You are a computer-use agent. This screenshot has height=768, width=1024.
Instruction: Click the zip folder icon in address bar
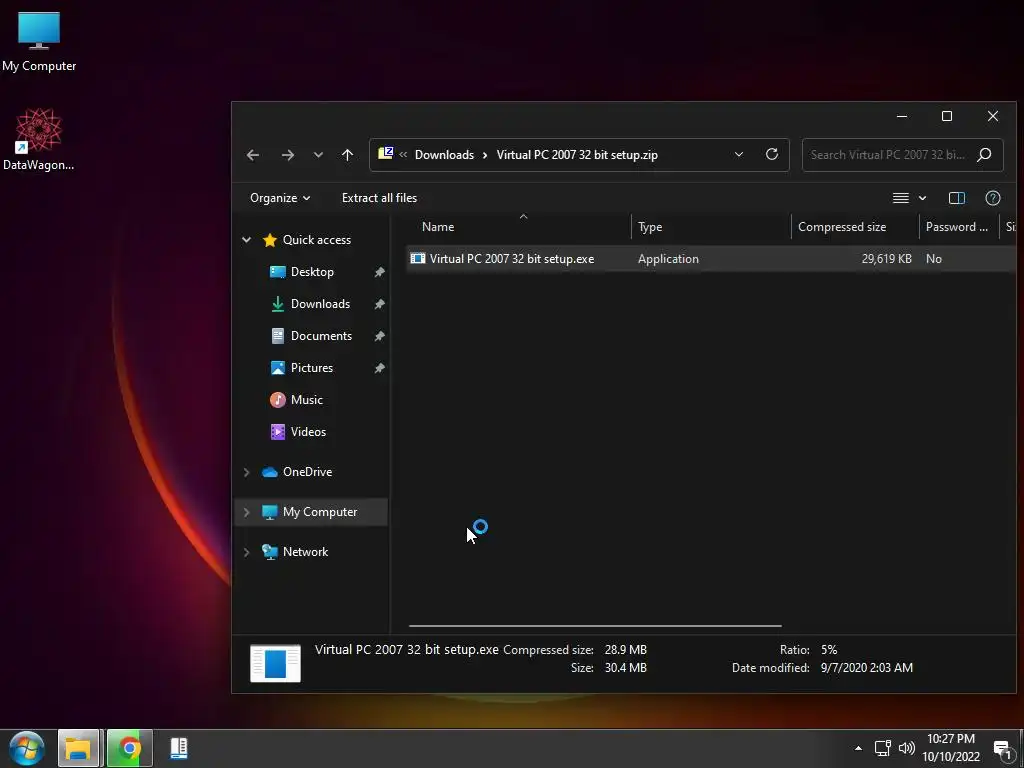385,153
